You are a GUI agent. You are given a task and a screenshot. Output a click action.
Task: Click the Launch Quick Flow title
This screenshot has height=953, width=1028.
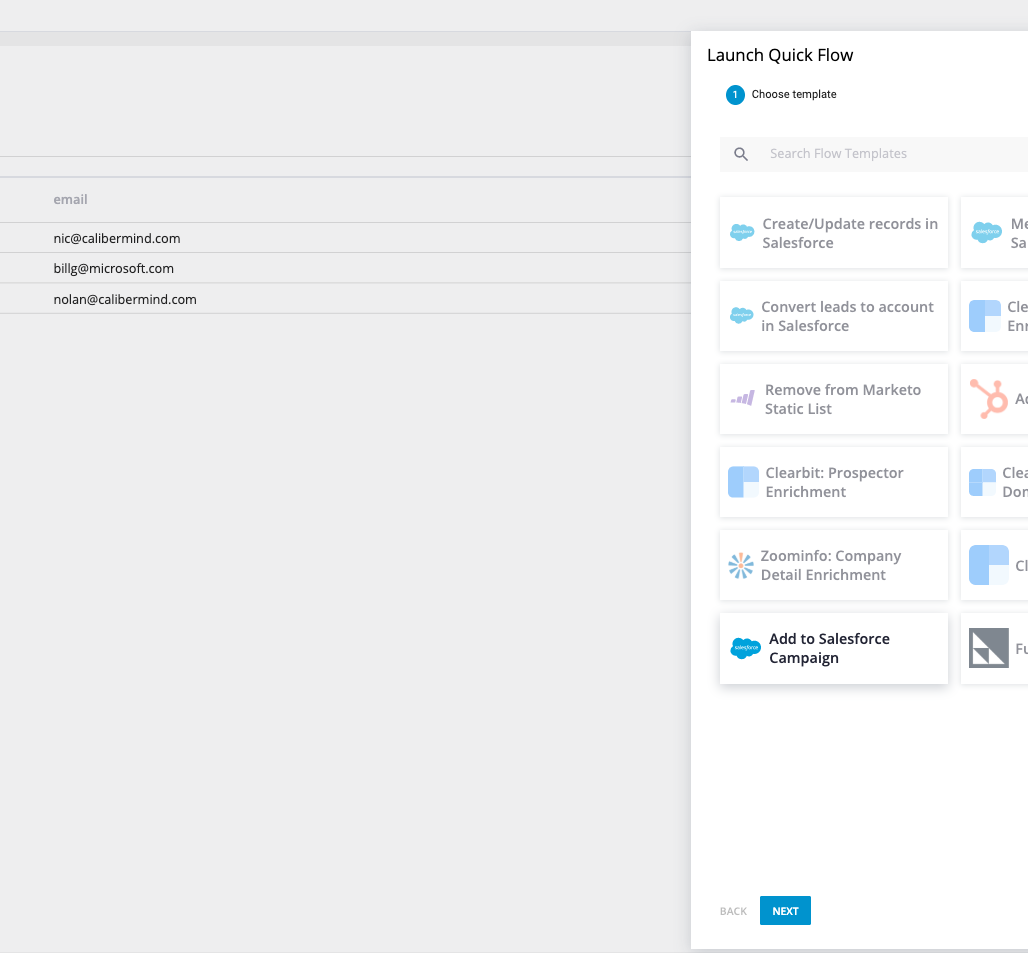coord(780,55)
